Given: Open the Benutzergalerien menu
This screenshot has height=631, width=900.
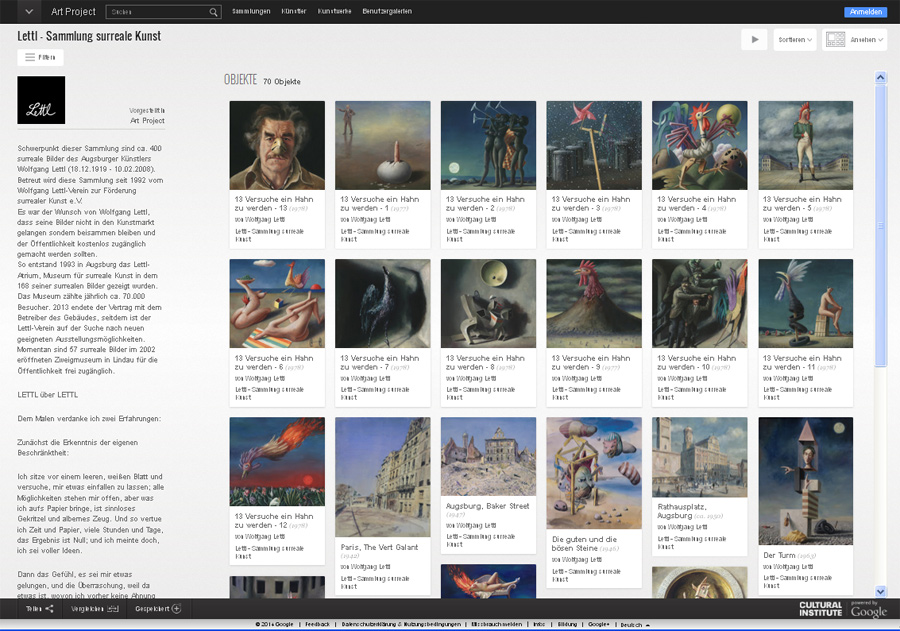Looking at the screenshot, I should tap(387, 11).
